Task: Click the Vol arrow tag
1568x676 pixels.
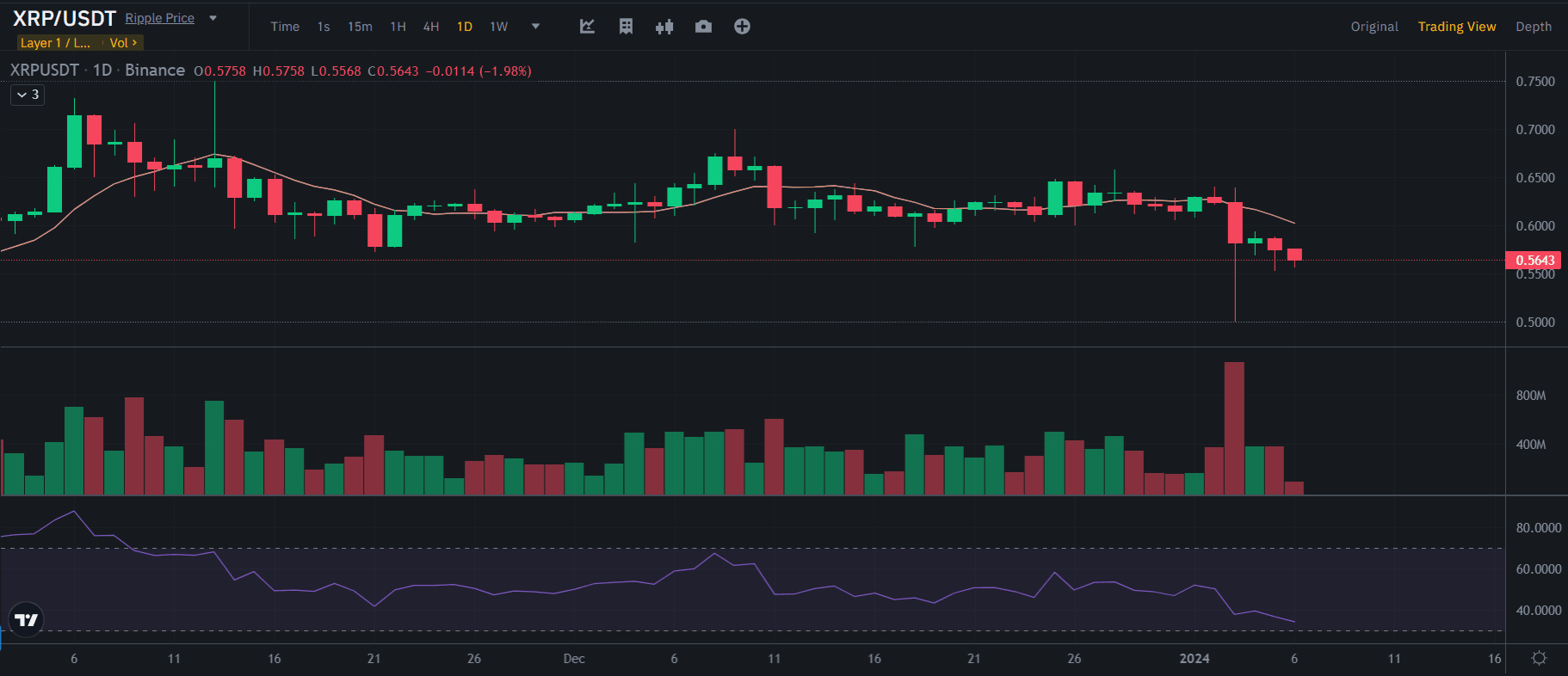Action: pos(123,43)
